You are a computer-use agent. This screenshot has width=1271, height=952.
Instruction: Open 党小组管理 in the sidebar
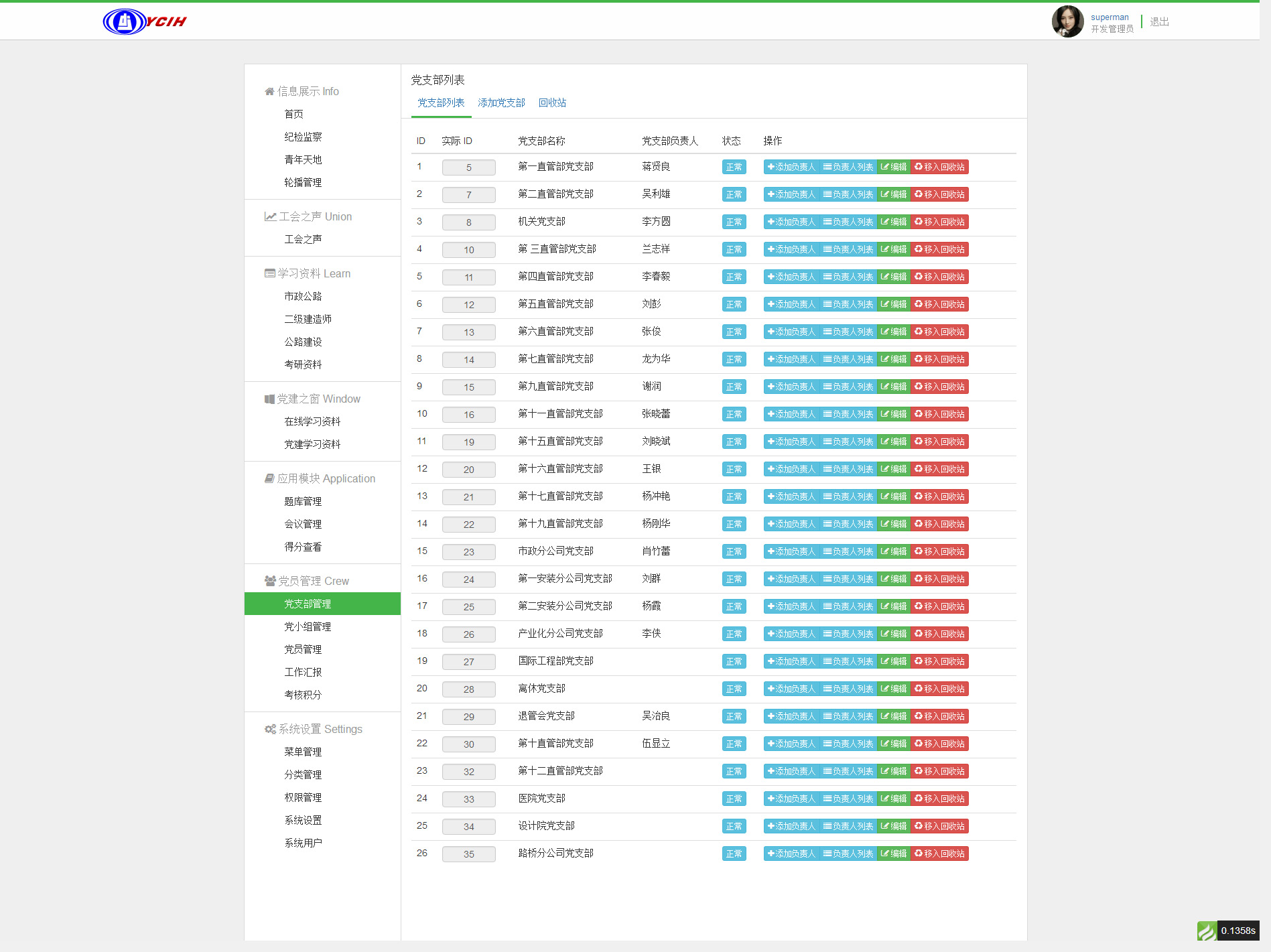click(x=308, y=626)
